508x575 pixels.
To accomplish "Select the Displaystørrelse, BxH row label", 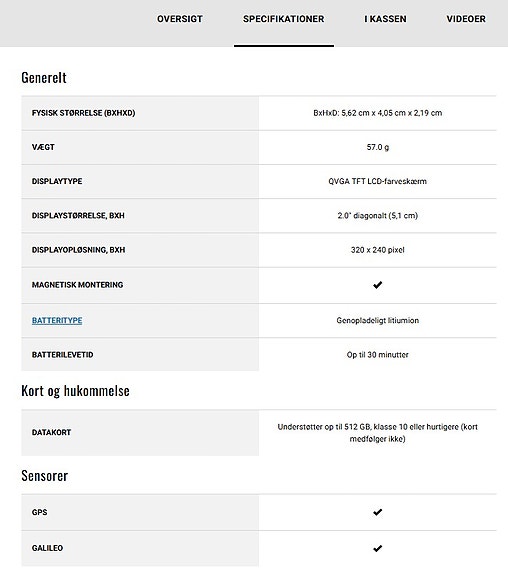I will click(78, 216).
